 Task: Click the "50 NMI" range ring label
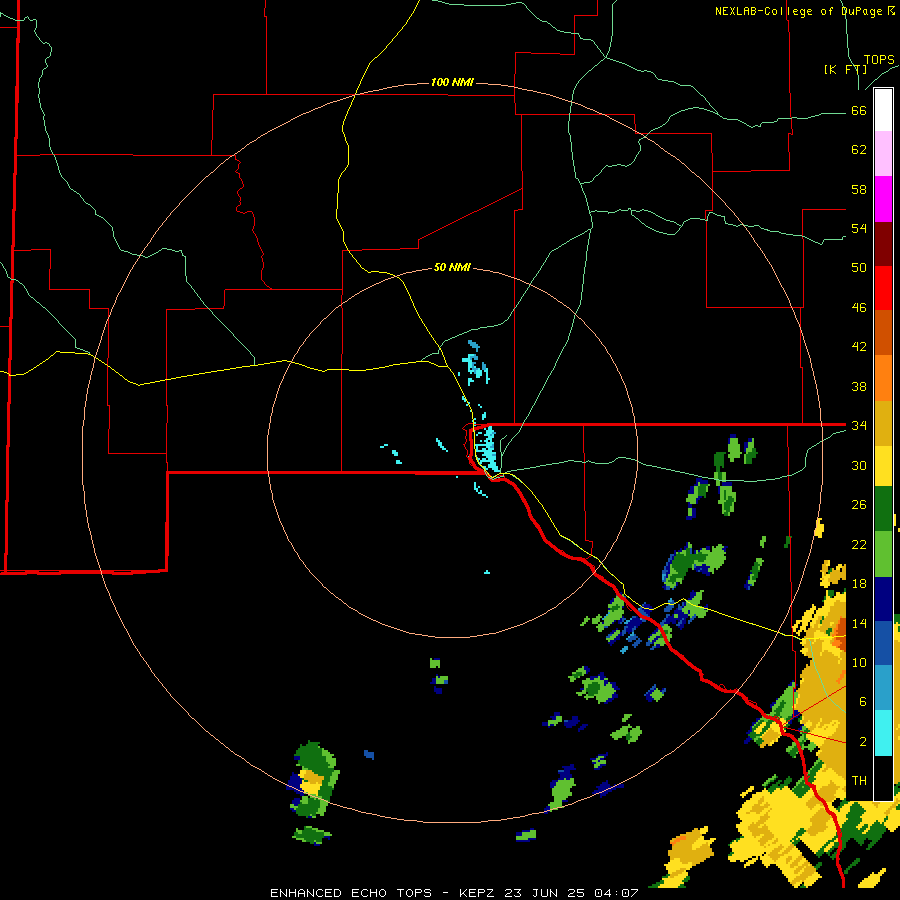(452, 267)
